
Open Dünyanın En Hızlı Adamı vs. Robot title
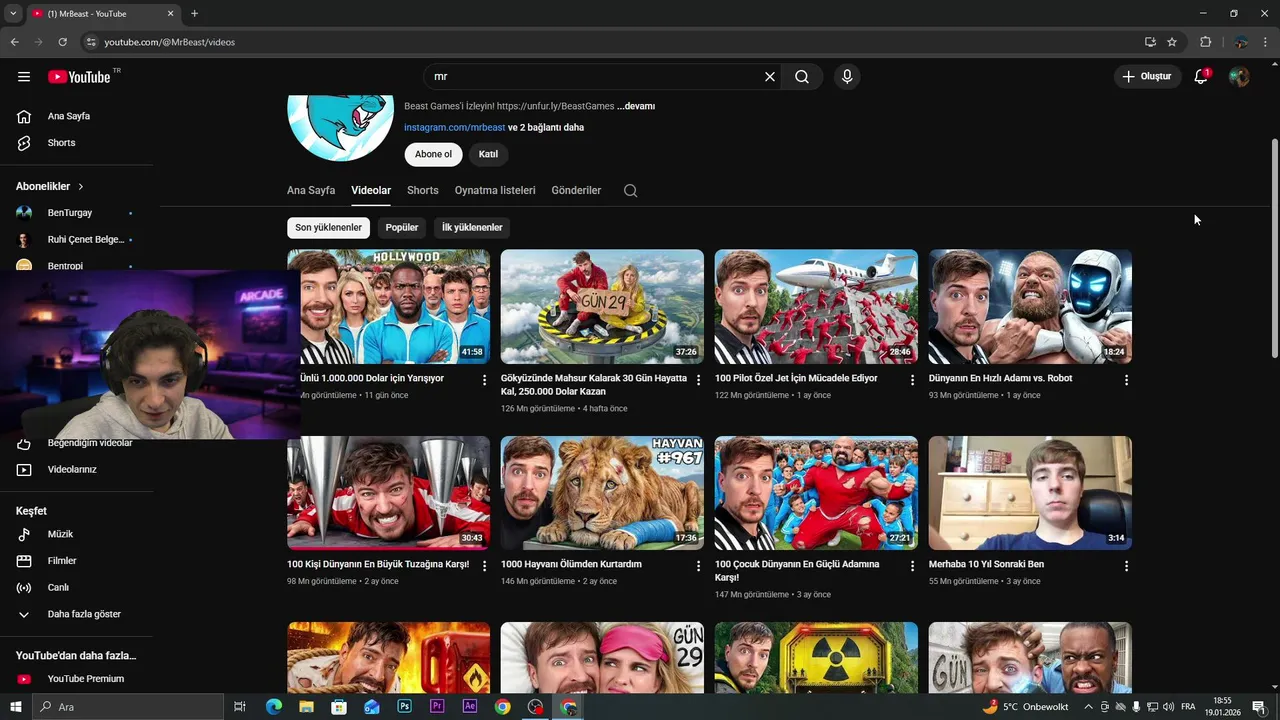[x=1000, y=379]
